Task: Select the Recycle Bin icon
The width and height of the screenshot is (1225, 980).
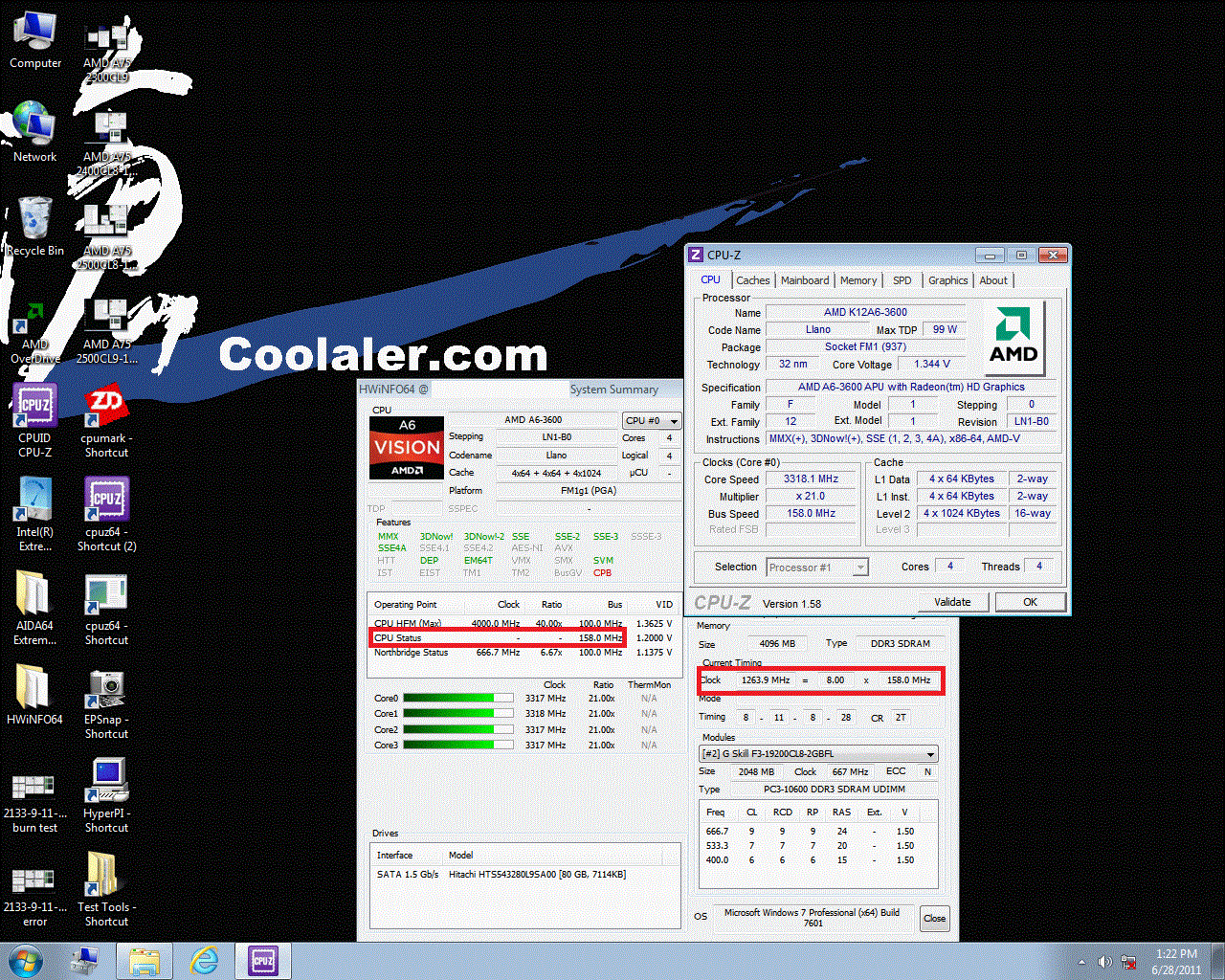Action: click(35, 226)
